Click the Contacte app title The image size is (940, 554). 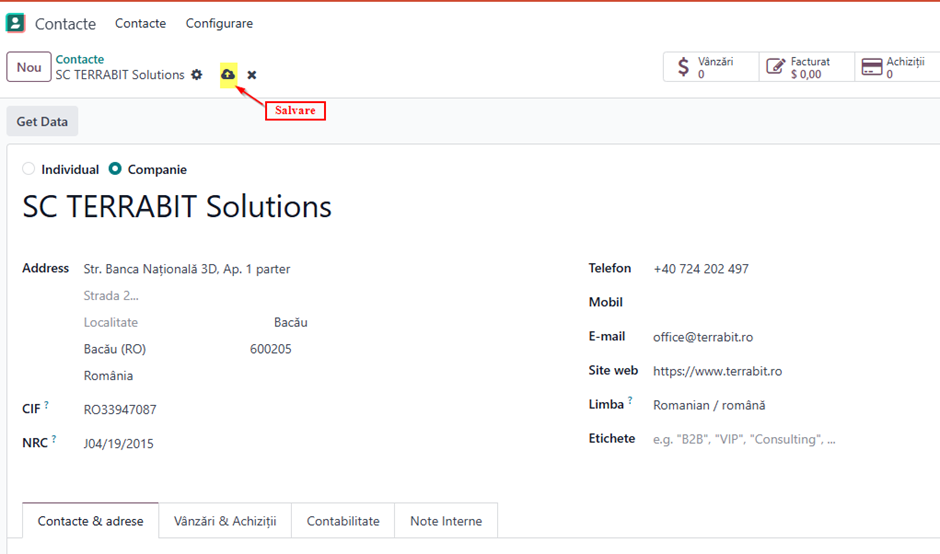click(65, 24)
